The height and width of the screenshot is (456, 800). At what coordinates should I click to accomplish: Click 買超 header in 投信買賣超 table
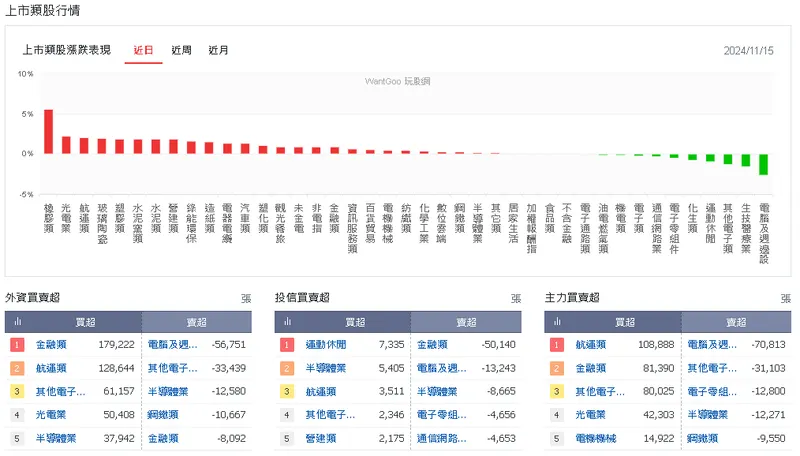[355, 322]
